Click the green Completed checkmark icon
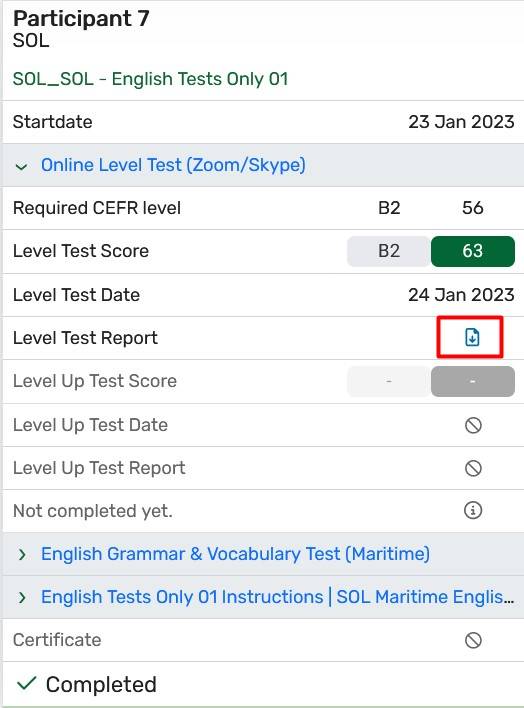Image resolution: width=524 pixels, height=708 pixels. point(26,684)
